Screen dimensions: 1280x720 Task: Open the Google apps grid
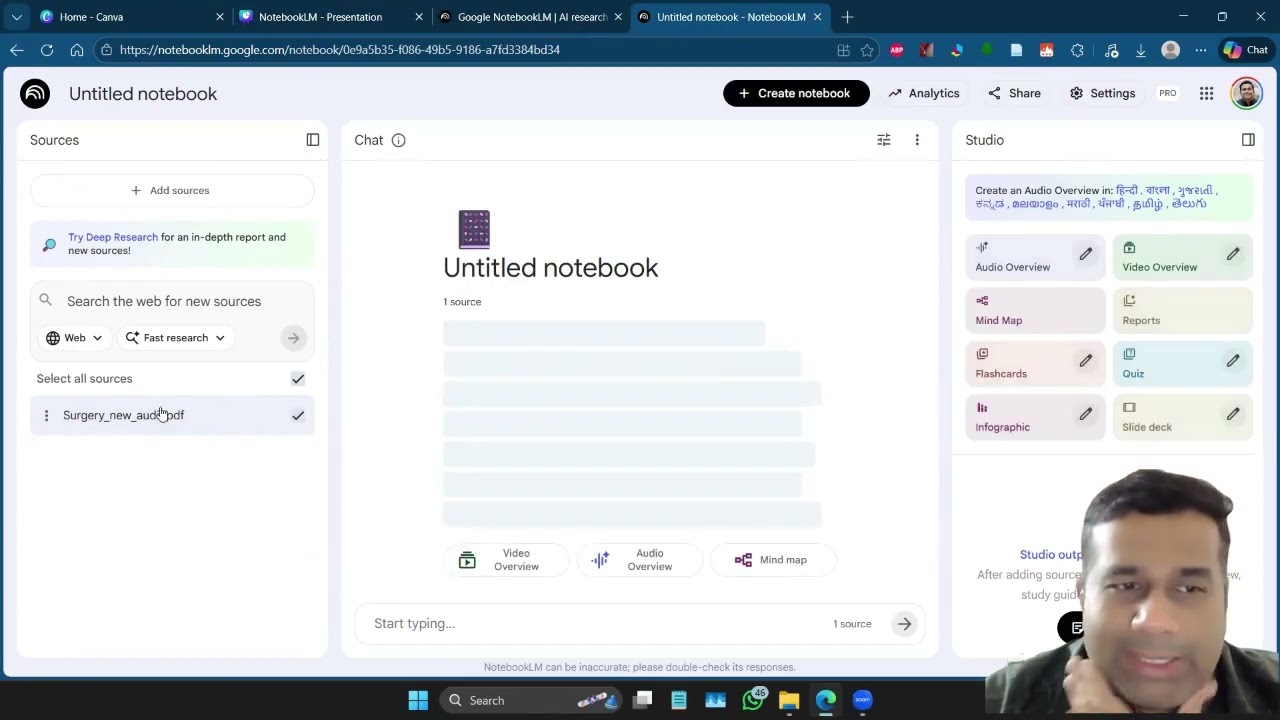(x=1207, y=93)
